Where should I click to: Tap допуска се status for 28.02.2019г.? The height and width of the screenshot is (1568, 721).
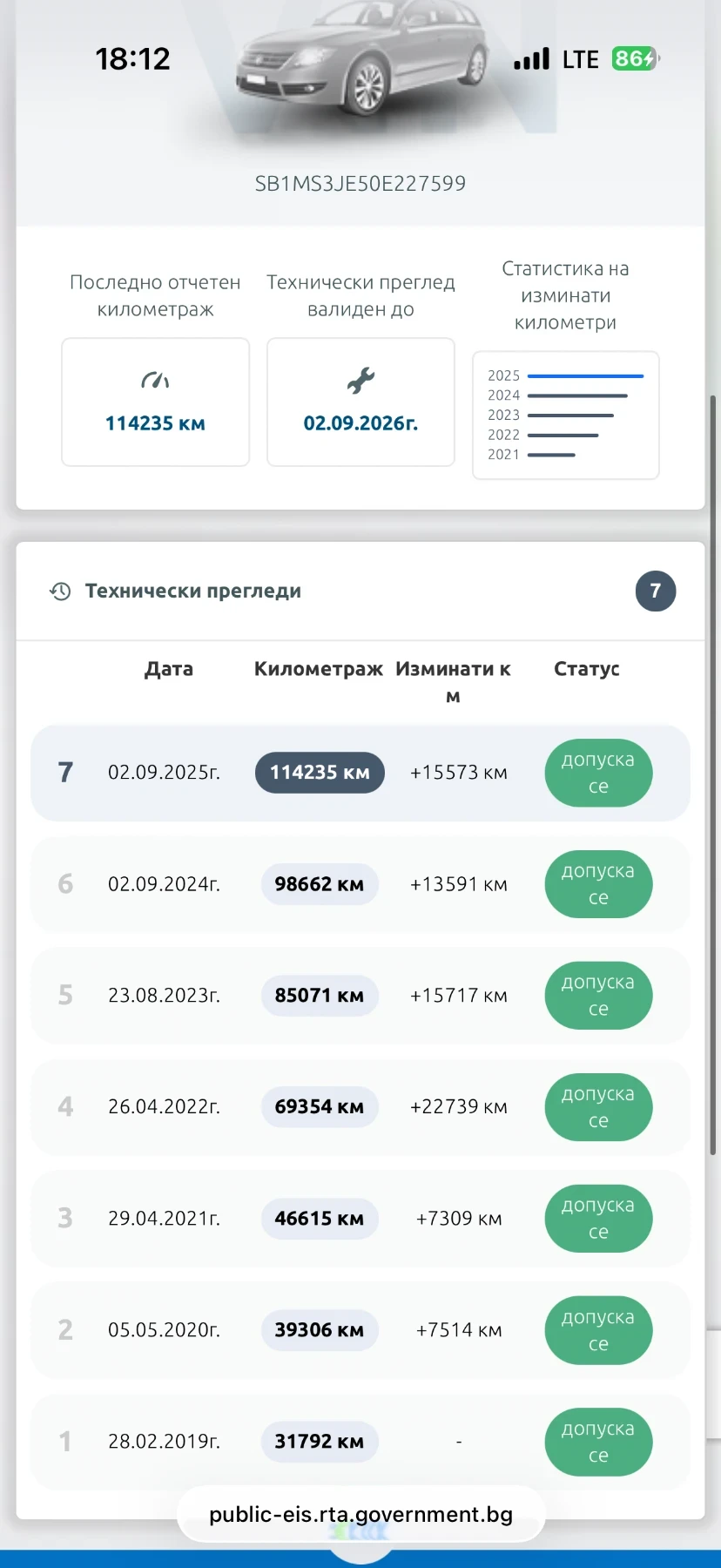click(x=598, y=1442)
